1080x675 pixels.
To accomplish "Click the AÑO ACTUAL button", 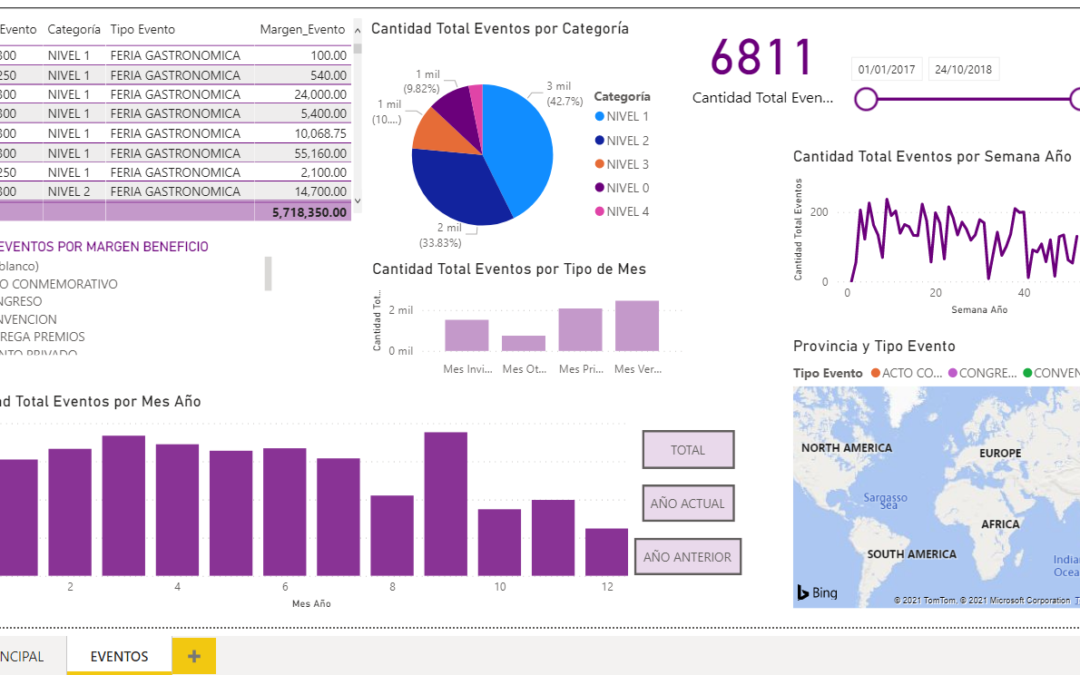I will tap(688, 503).
